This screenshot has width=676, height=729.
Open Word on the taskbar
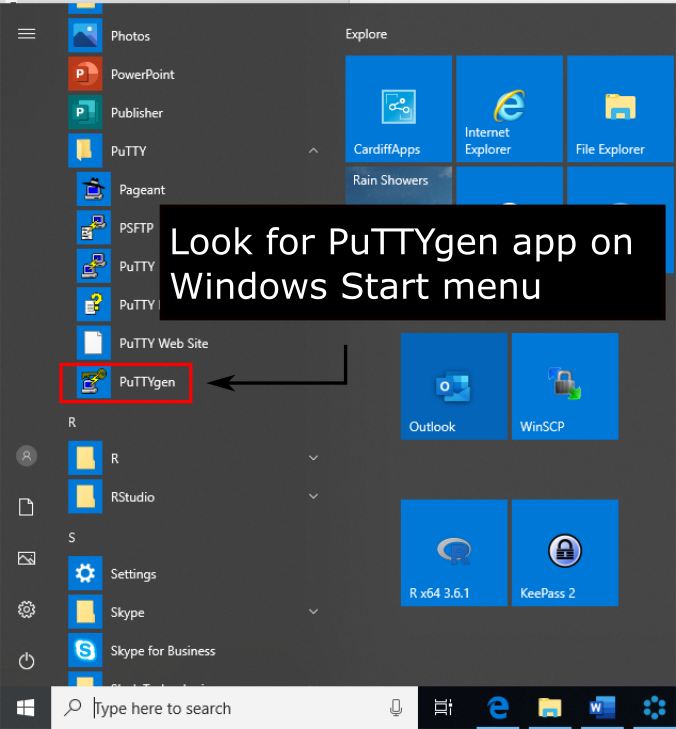click(x=602, y=708)
